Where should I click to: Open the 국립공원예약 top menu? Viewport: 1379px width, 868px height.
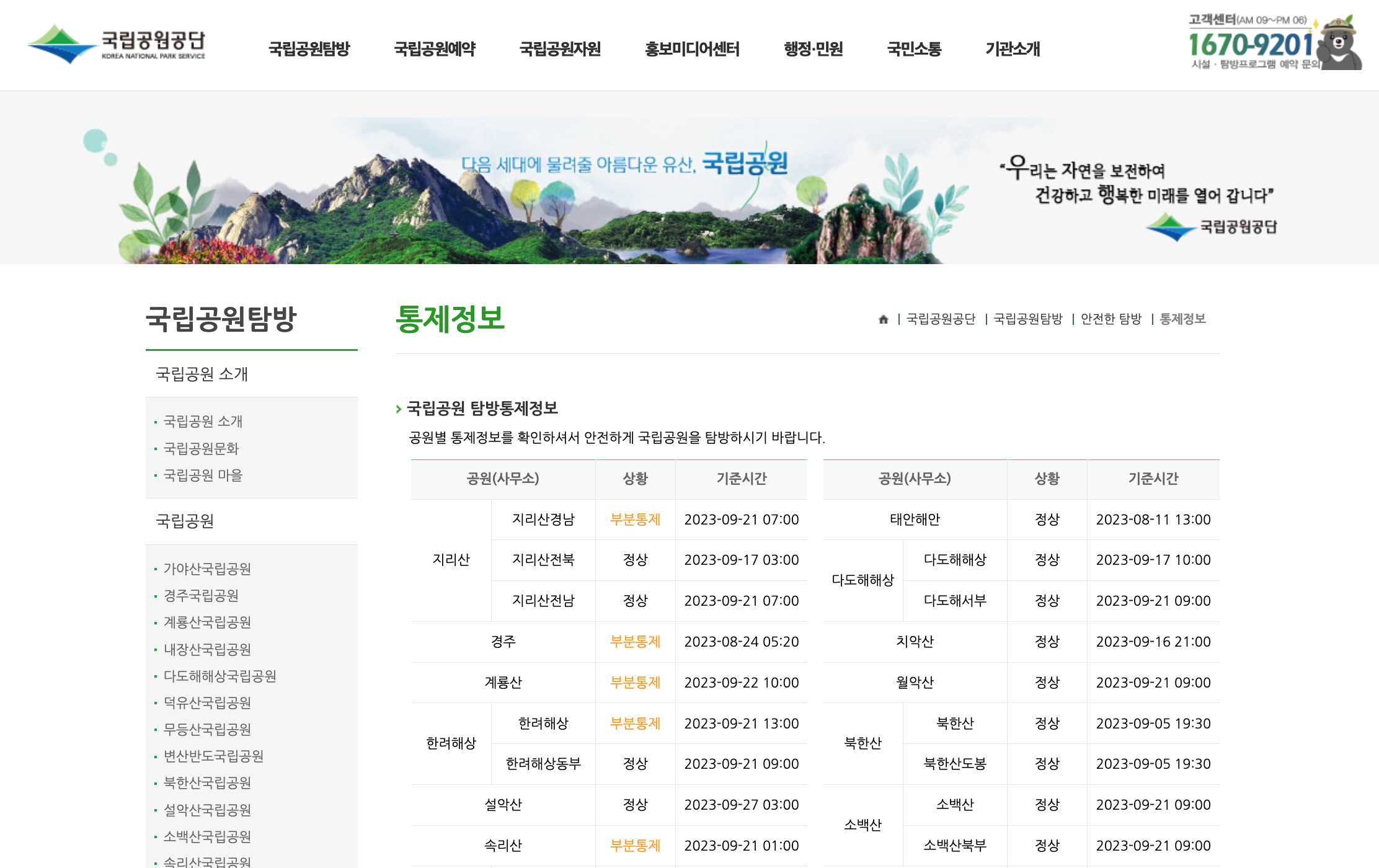[x=435, y=48]
